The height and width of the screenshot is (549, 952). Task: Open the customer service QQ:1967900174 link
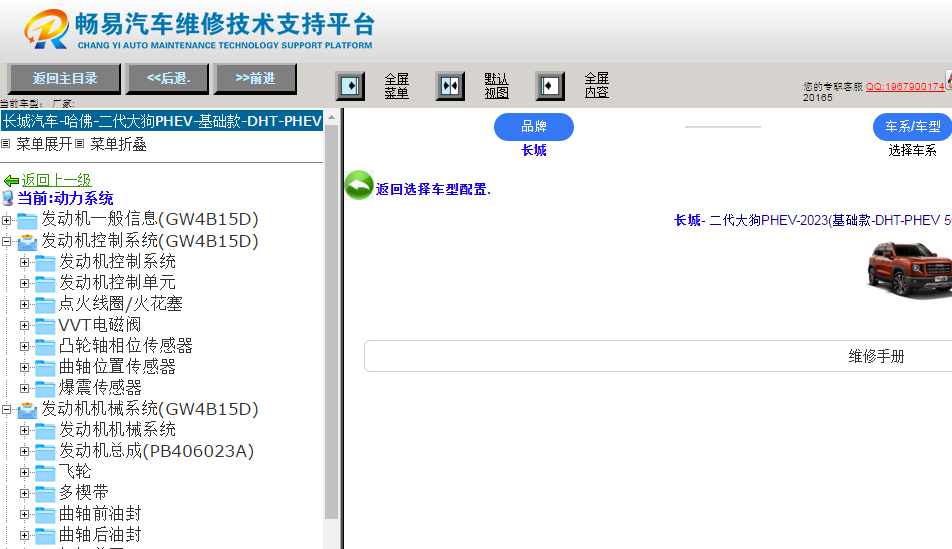905,86
